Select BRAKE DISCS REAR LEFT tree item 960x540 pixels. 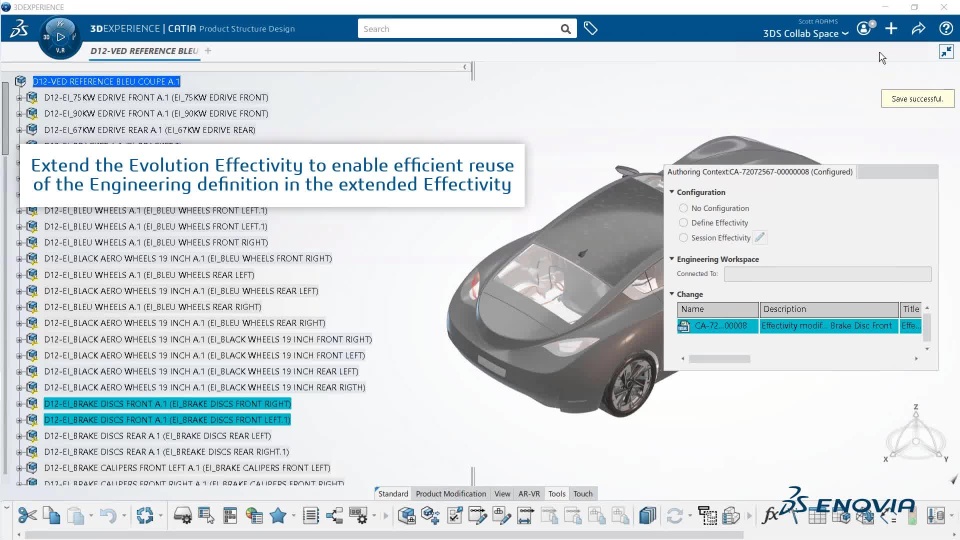point(157,436)
